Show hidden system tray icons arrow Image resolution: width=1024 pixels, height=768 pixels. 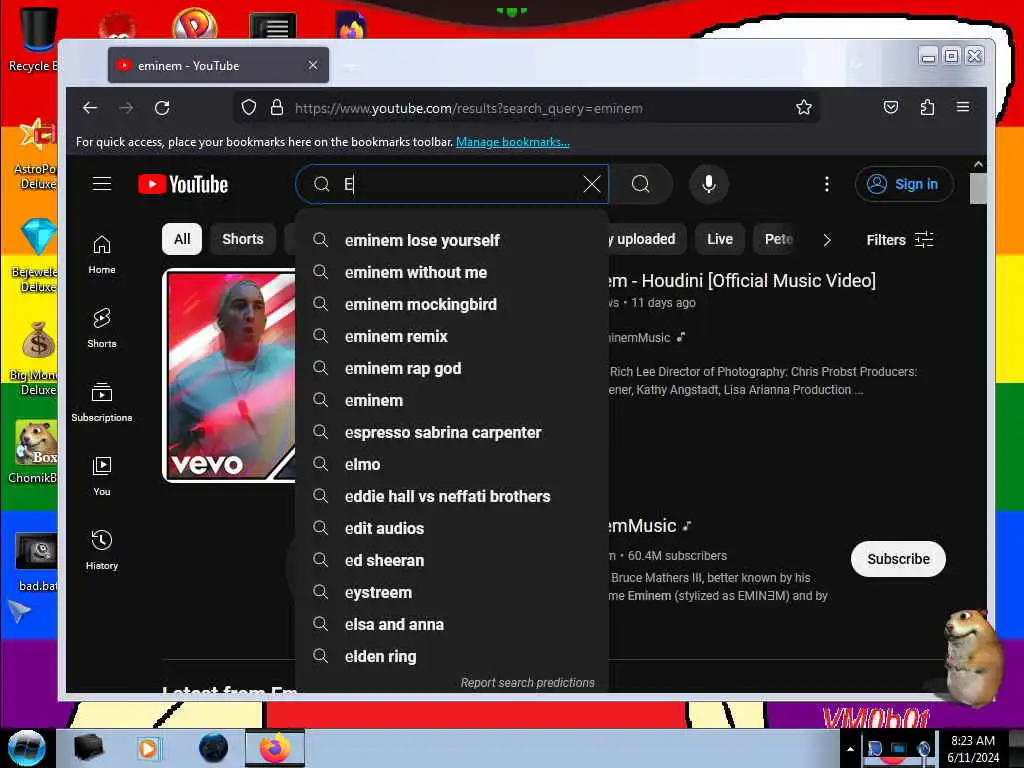point(850,748)
